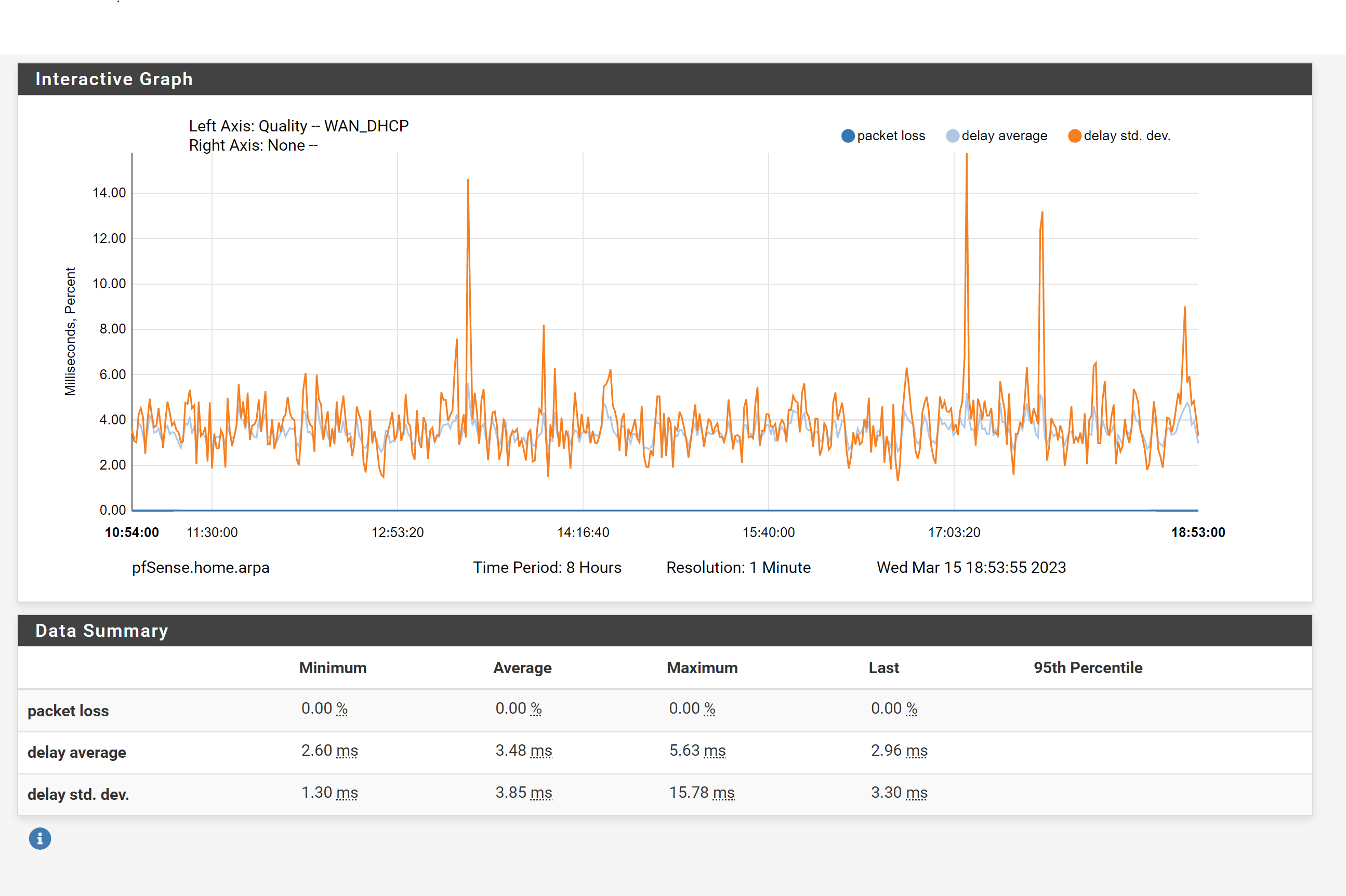
Task: Click the 10.00 y-axis tick label
Action: tap(109, 284)
